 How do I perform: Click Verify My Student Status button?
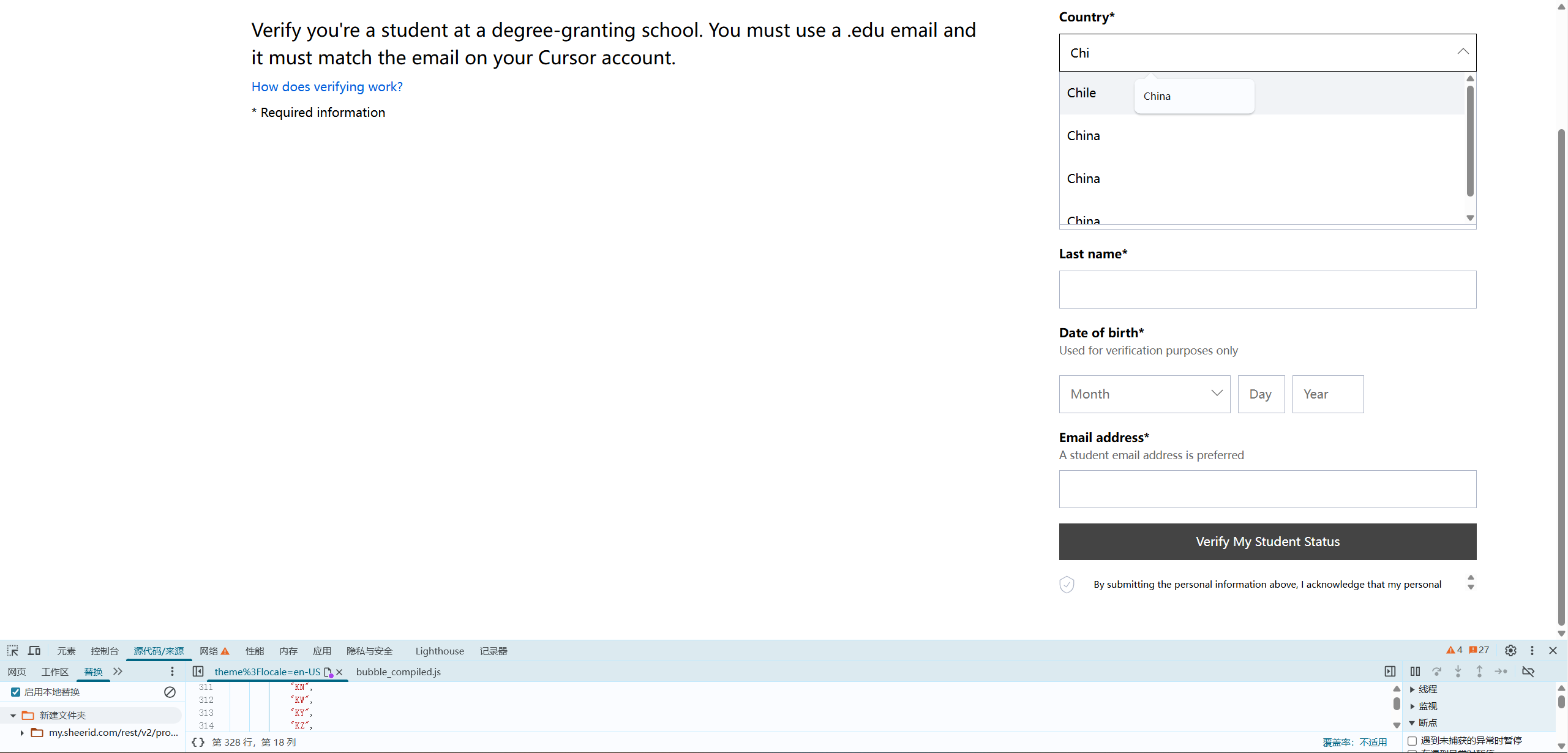[1267, 542]
